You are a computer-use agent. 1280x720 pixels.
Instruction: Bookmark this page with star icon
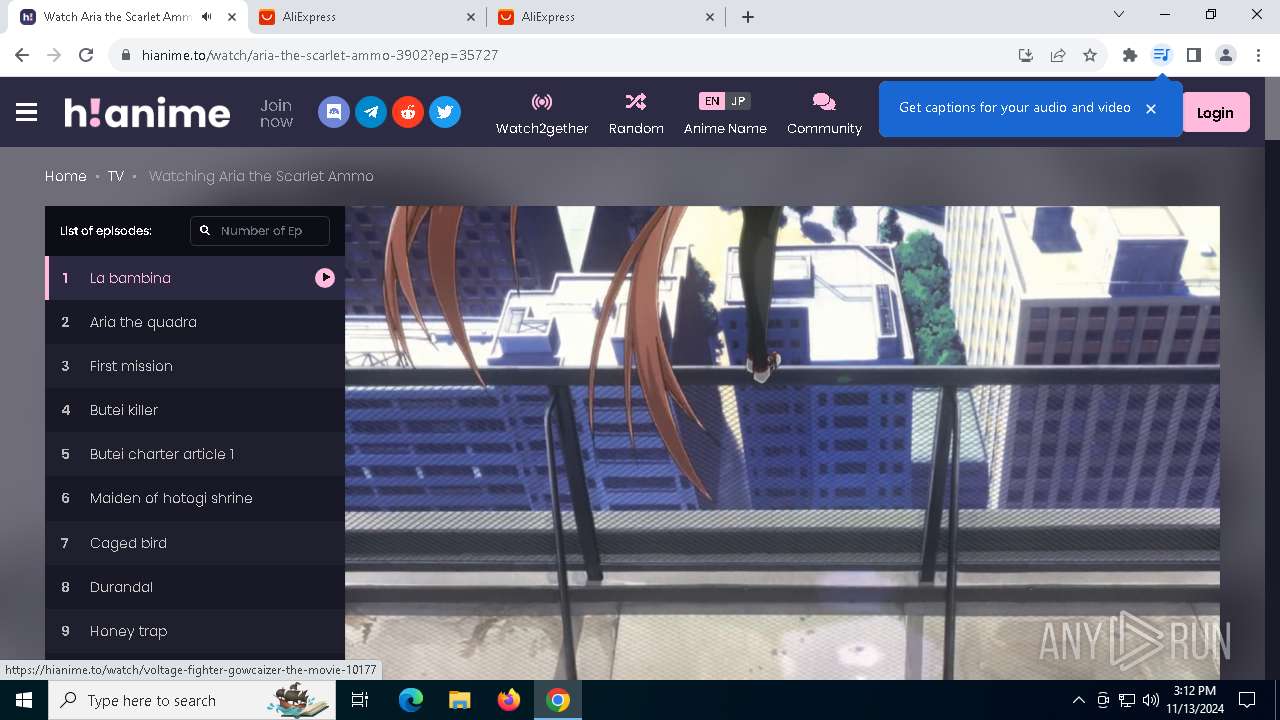coord(1090,55)
